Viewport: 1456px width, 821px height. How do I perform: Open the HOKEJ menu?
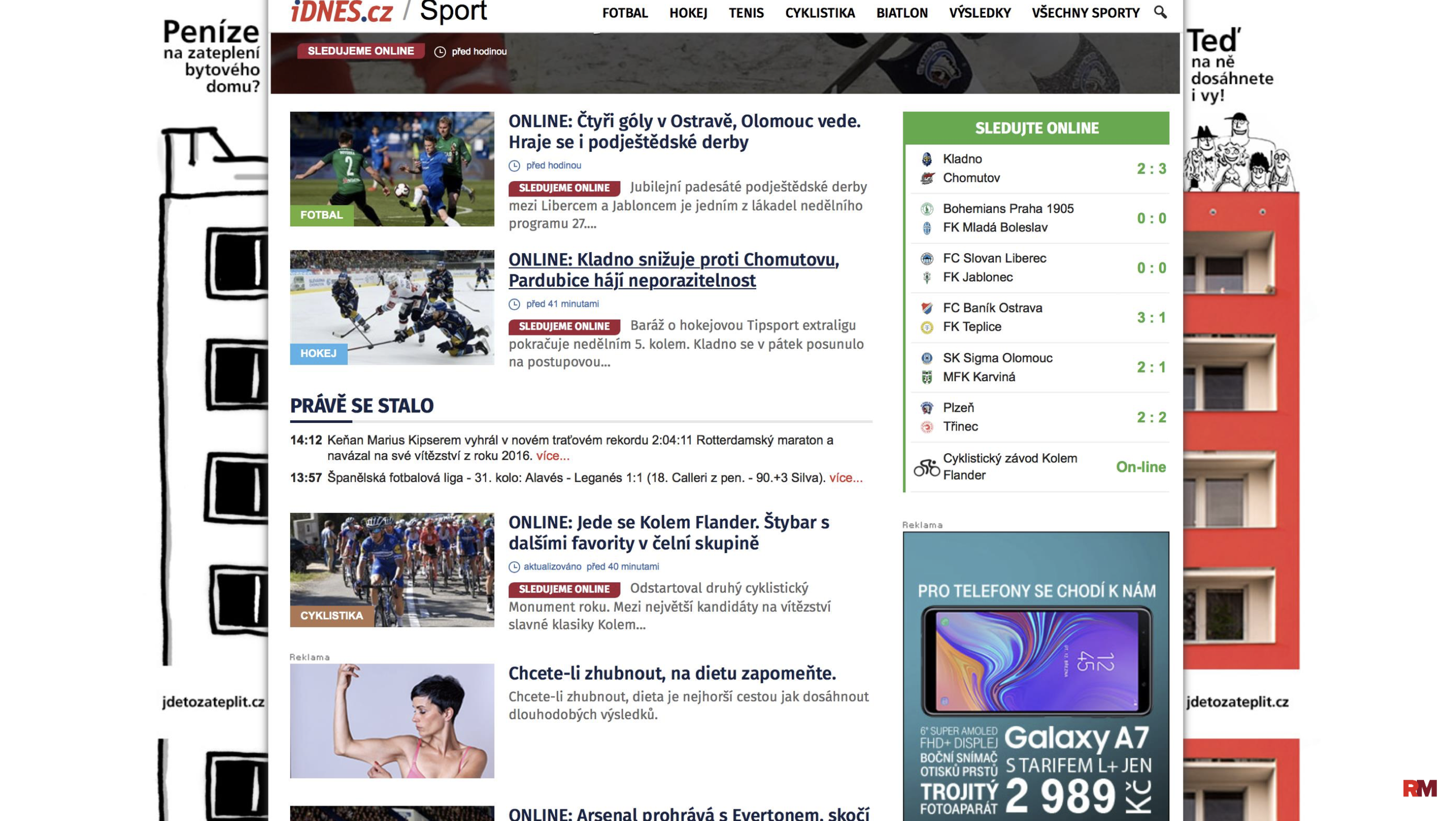click(x=688, y=13)
